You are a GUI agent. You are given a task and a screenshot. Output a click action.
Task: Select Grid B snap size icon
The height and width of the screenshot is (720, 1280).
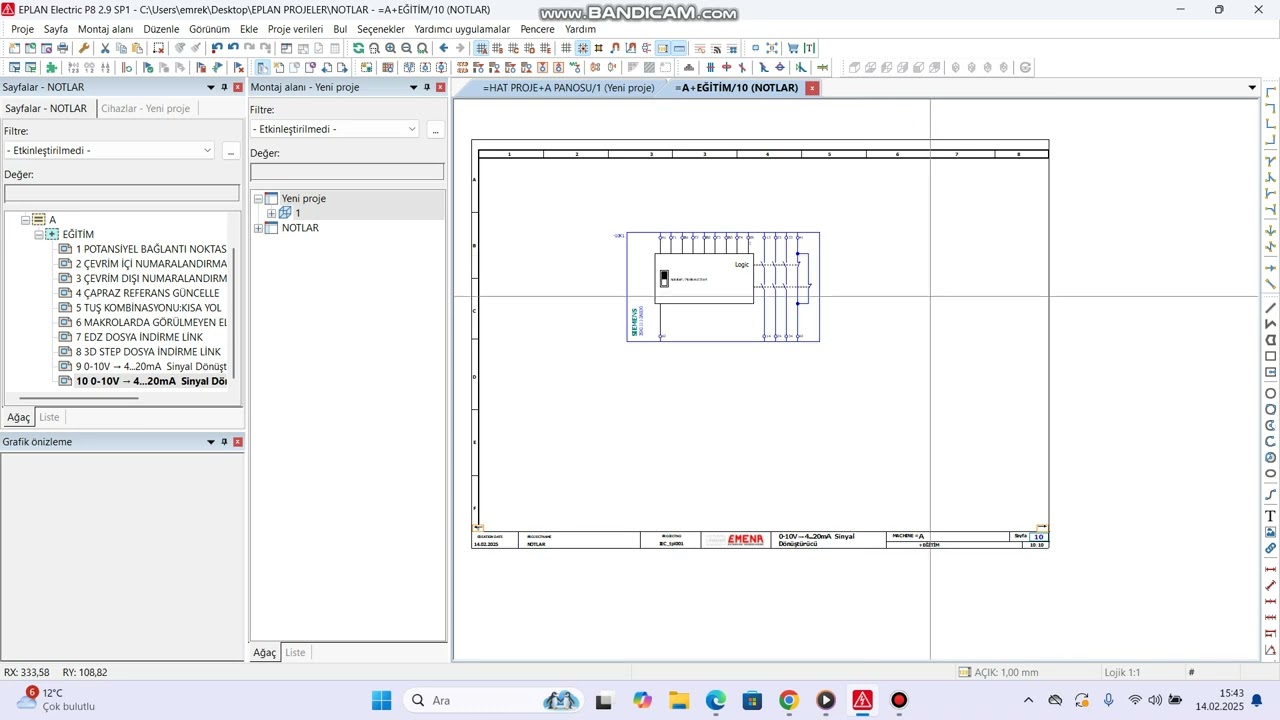click(497, 48)
